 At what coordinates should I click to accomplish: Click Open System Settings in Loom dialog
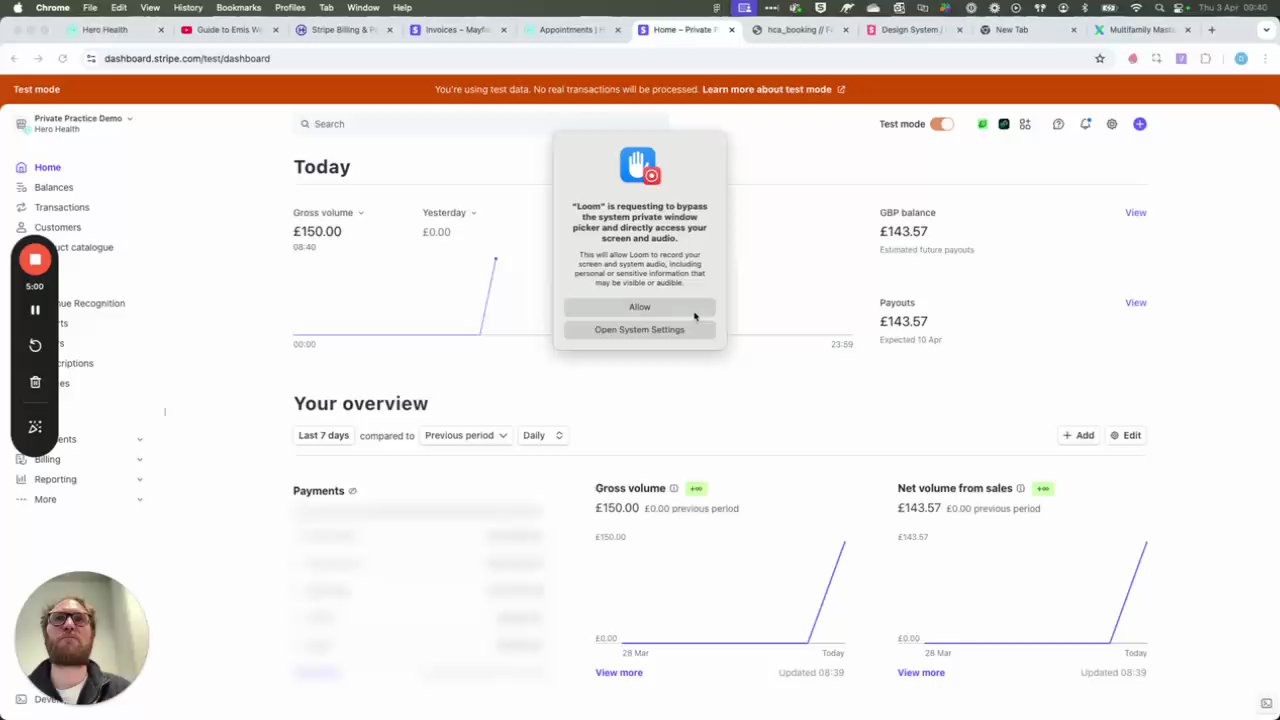point(640,330)
